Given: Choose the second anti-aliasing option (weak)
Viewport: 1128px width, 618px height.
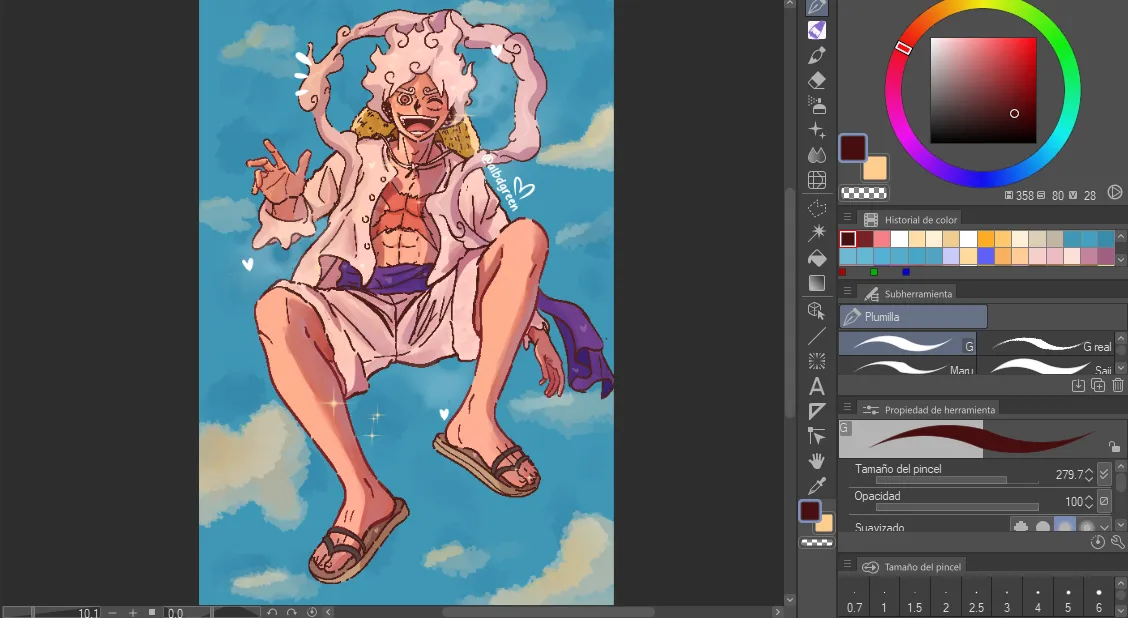Looking at the screenshot, I should click(1042, 527).
